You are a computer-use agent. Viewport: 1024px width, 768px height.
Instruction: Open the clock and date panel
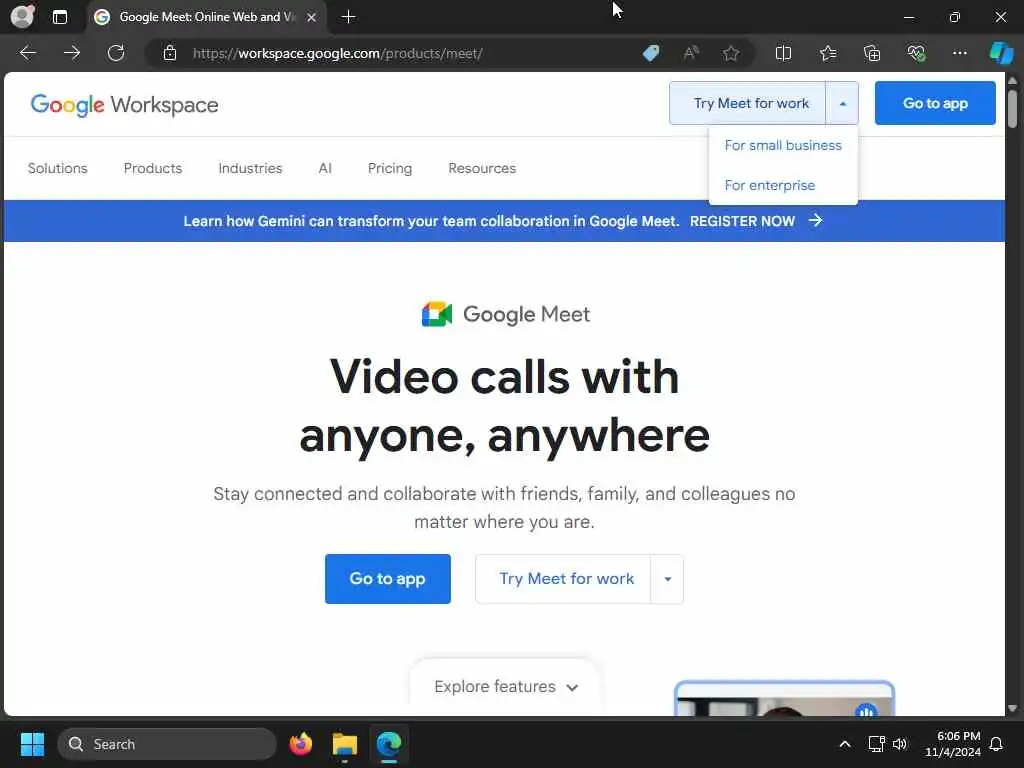953,744
